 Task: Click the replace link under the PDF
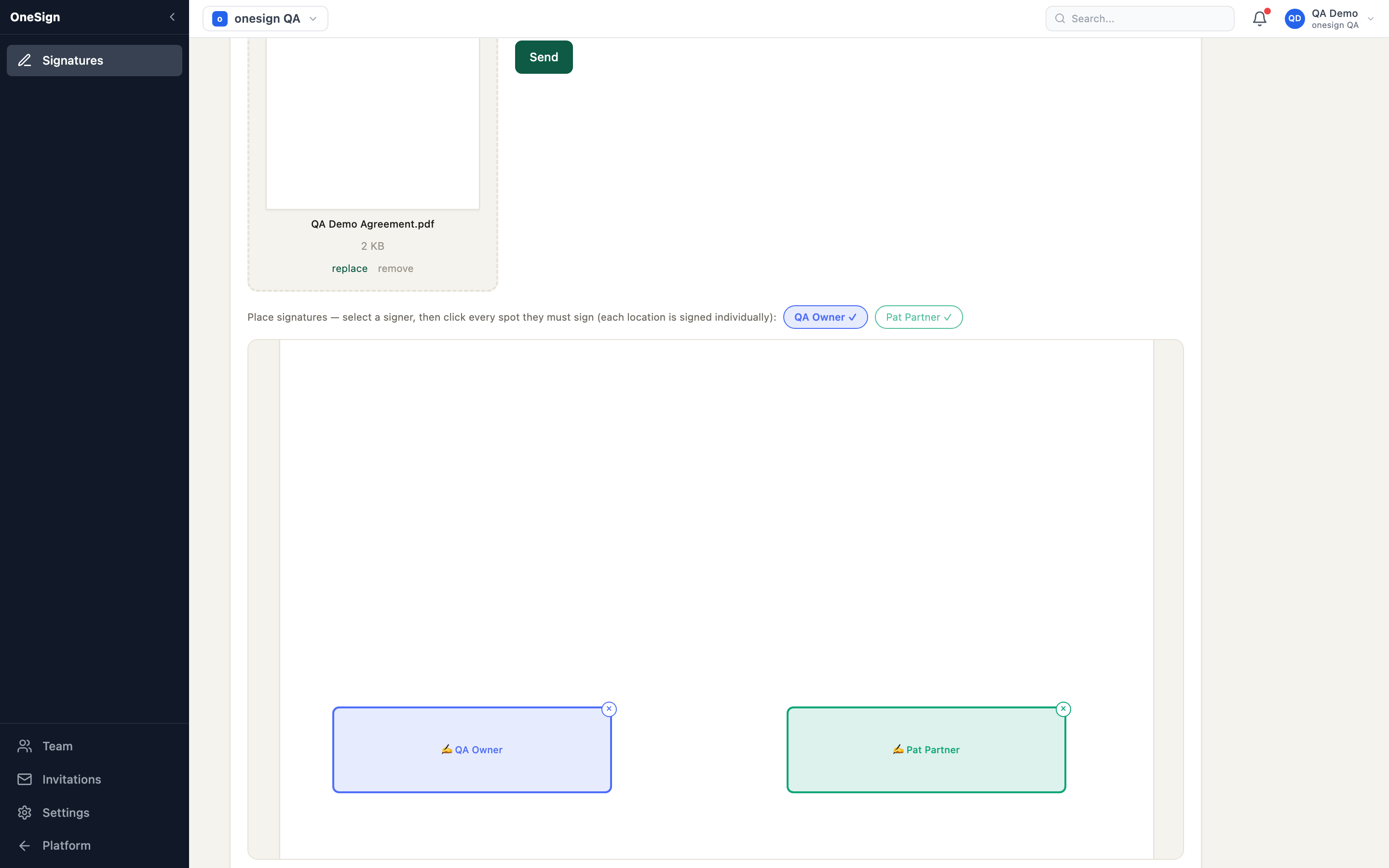tap(350, 269)
